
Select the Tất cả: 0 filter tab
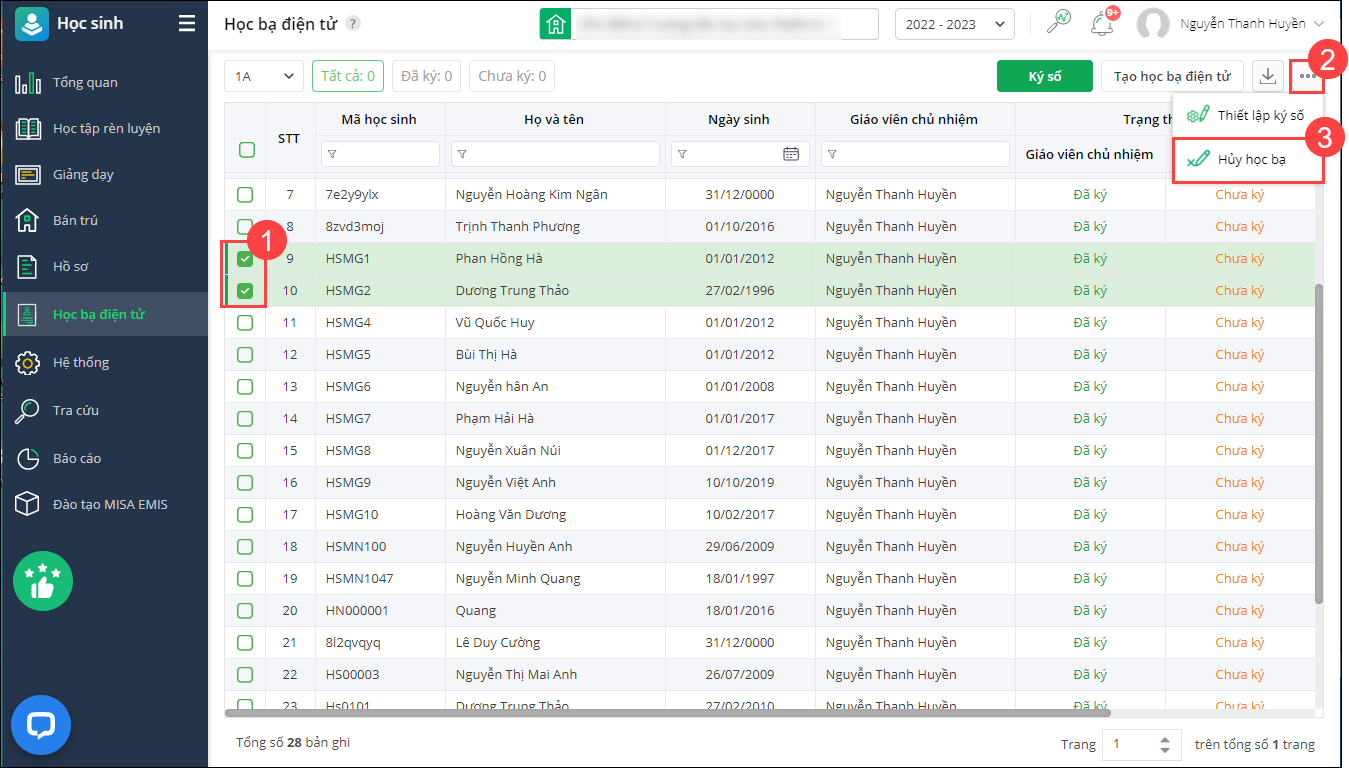coord(348,76)
